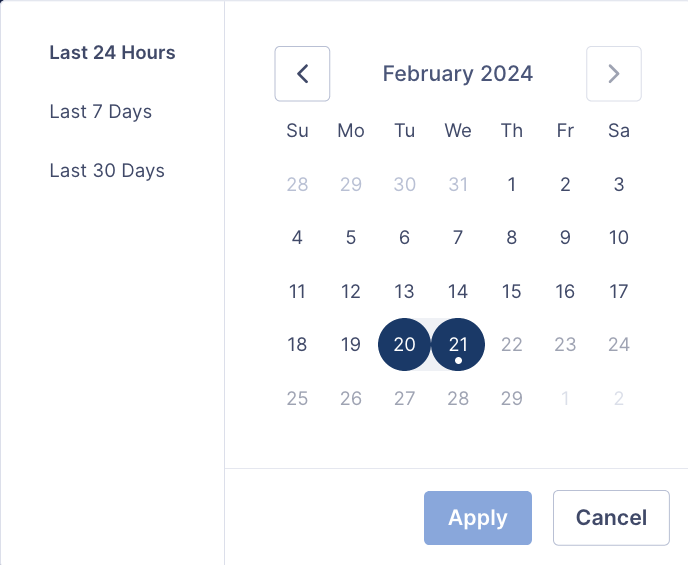Choose February 14 as the date

pos(458,292)
